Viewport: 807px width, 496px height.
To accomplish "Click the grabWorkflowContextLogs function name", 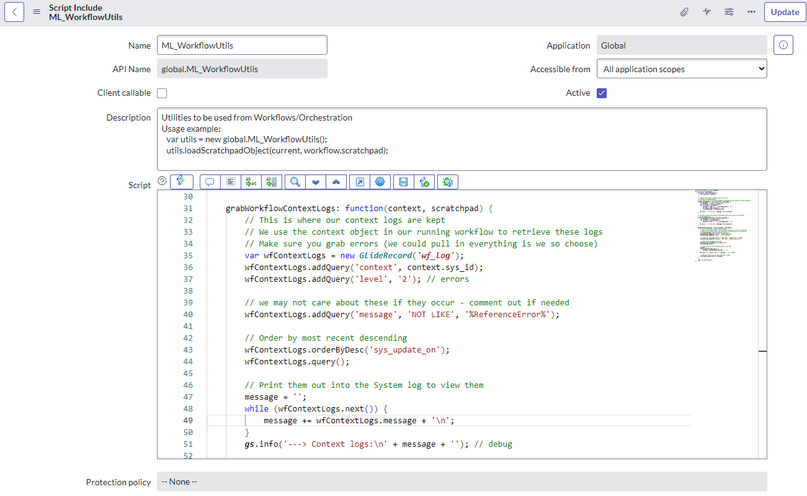I will coord(280,208).
